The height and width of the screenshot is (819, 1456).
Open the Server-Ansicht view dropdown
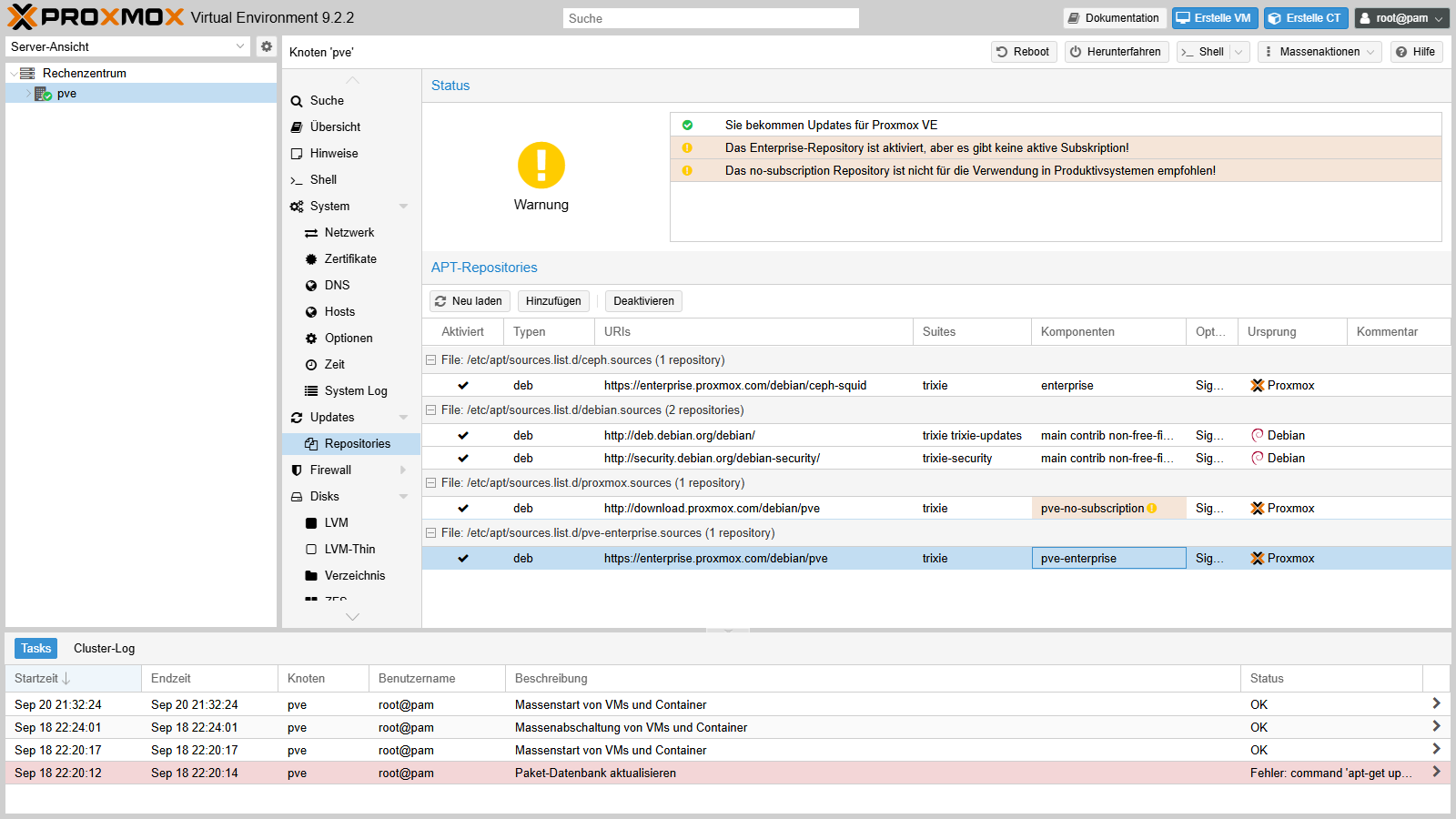(240, 46)
